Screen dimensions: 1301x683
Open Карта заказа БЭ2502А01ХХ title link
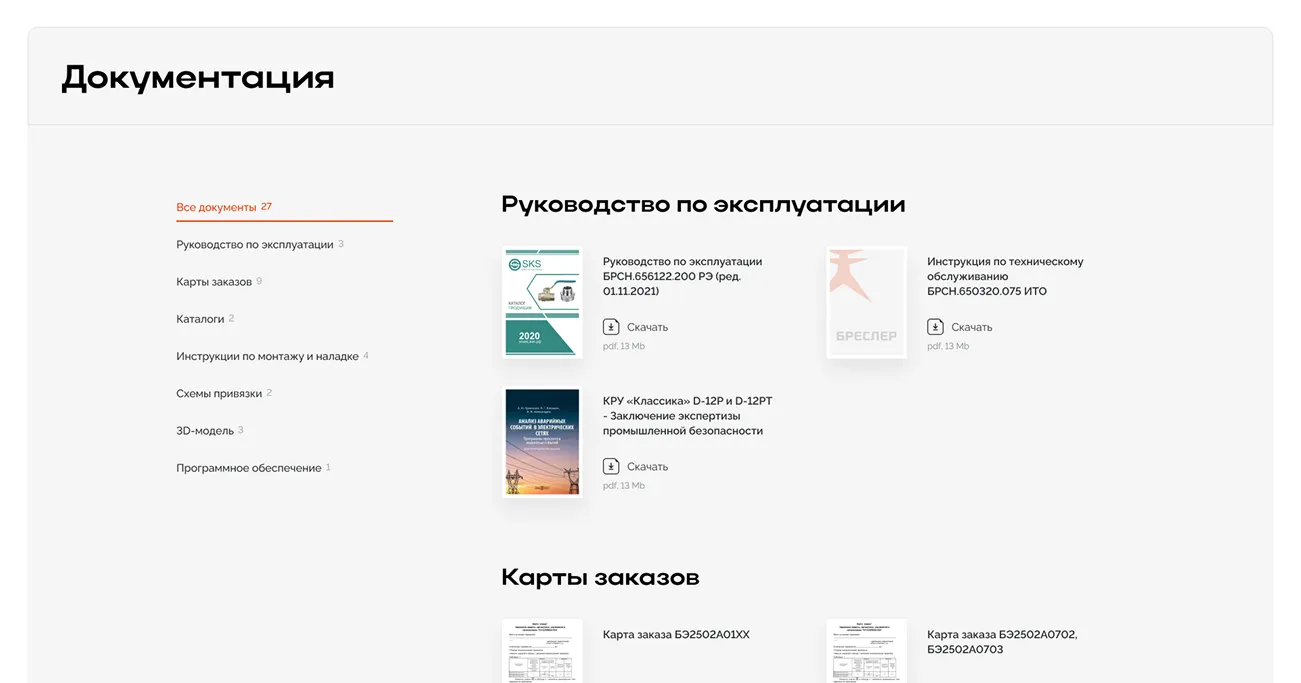676,635
